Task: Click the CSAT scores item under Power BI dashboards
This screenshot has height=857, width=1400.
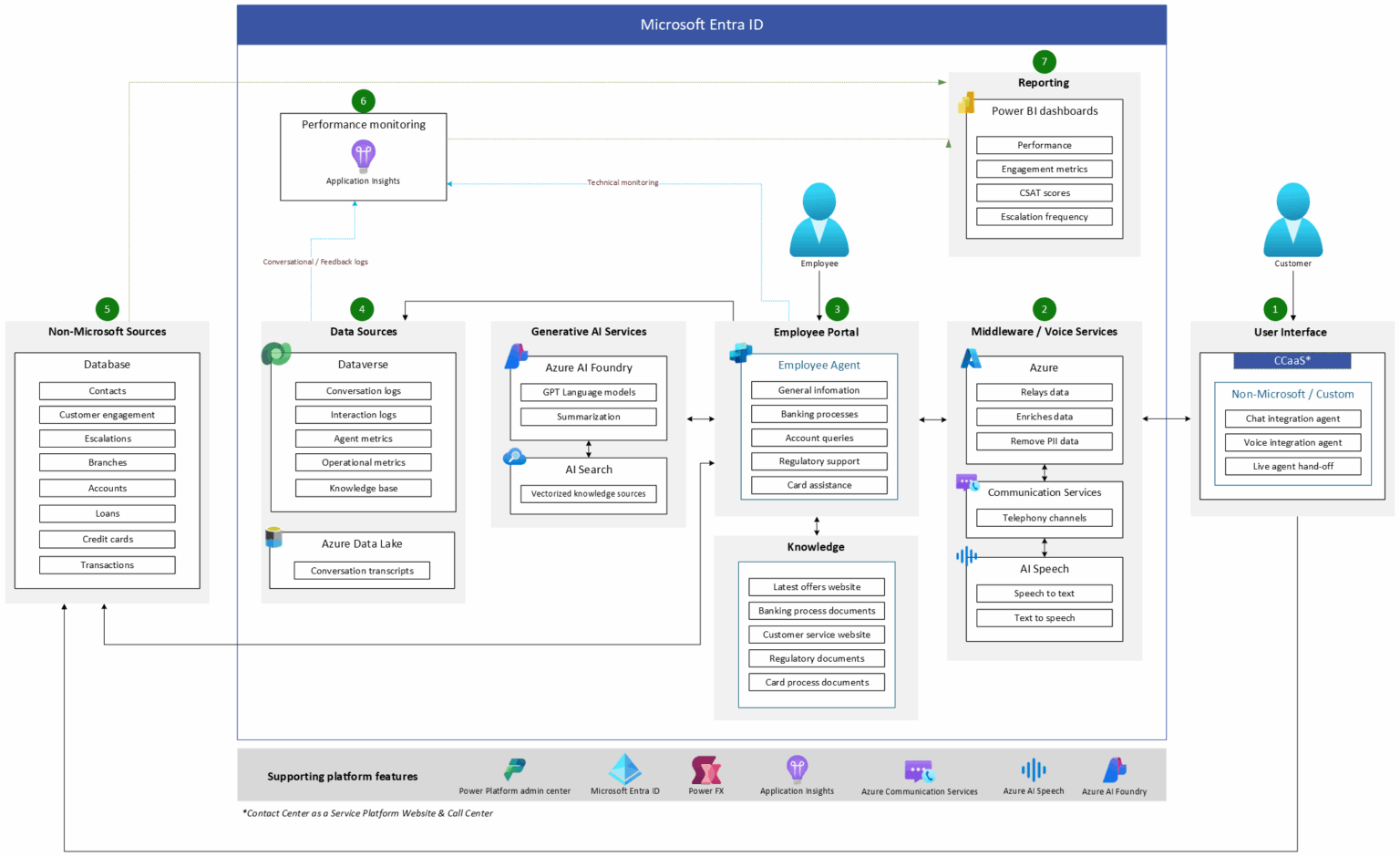Action: [1044, 192]
